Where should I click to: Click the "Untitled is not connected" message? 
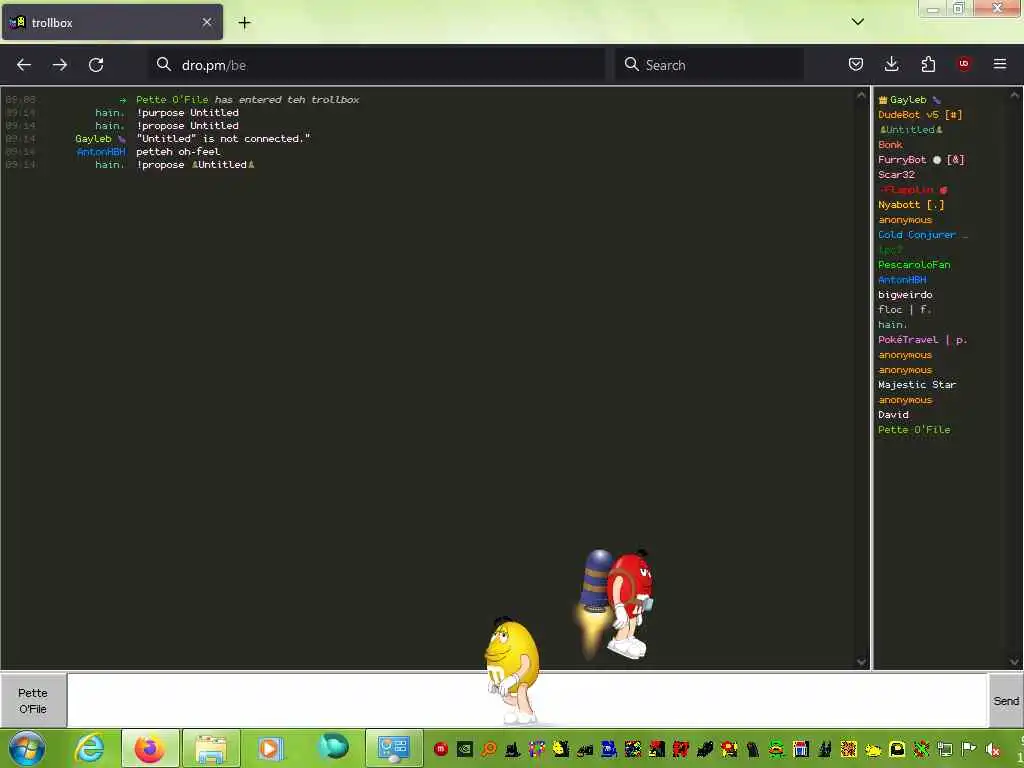pyautogui.click(x=223, y=139)
